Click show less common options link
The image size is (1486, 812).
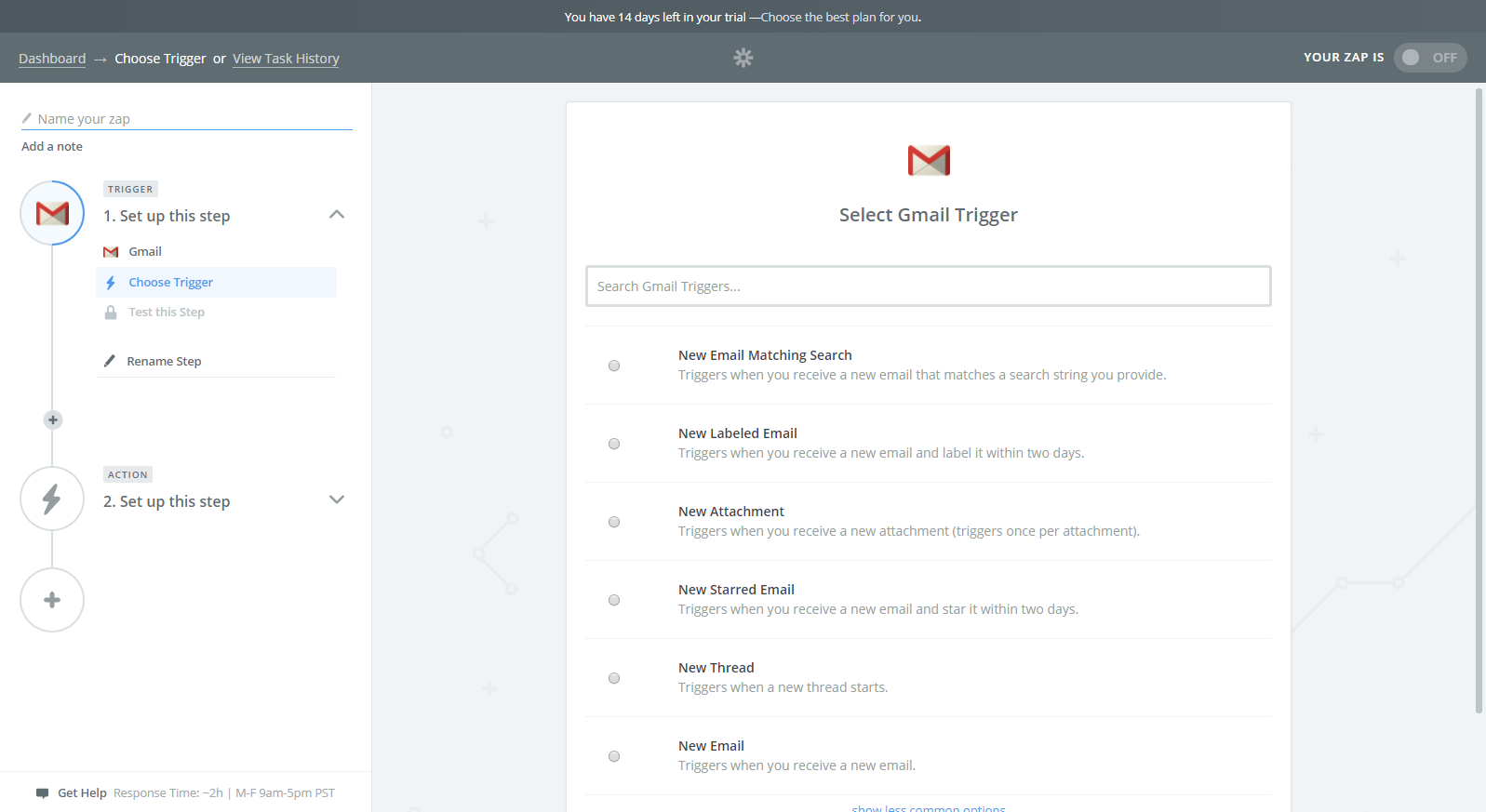click(929, 808)
